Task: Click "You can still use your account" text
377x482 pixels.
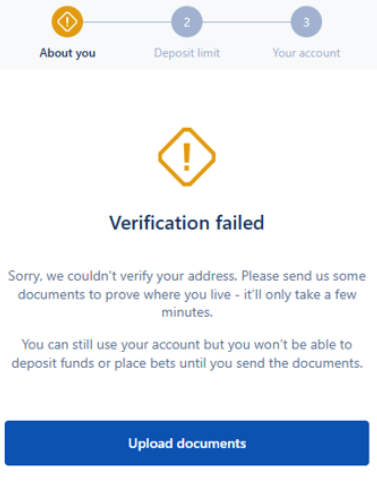Action: [x=111, y=345]
